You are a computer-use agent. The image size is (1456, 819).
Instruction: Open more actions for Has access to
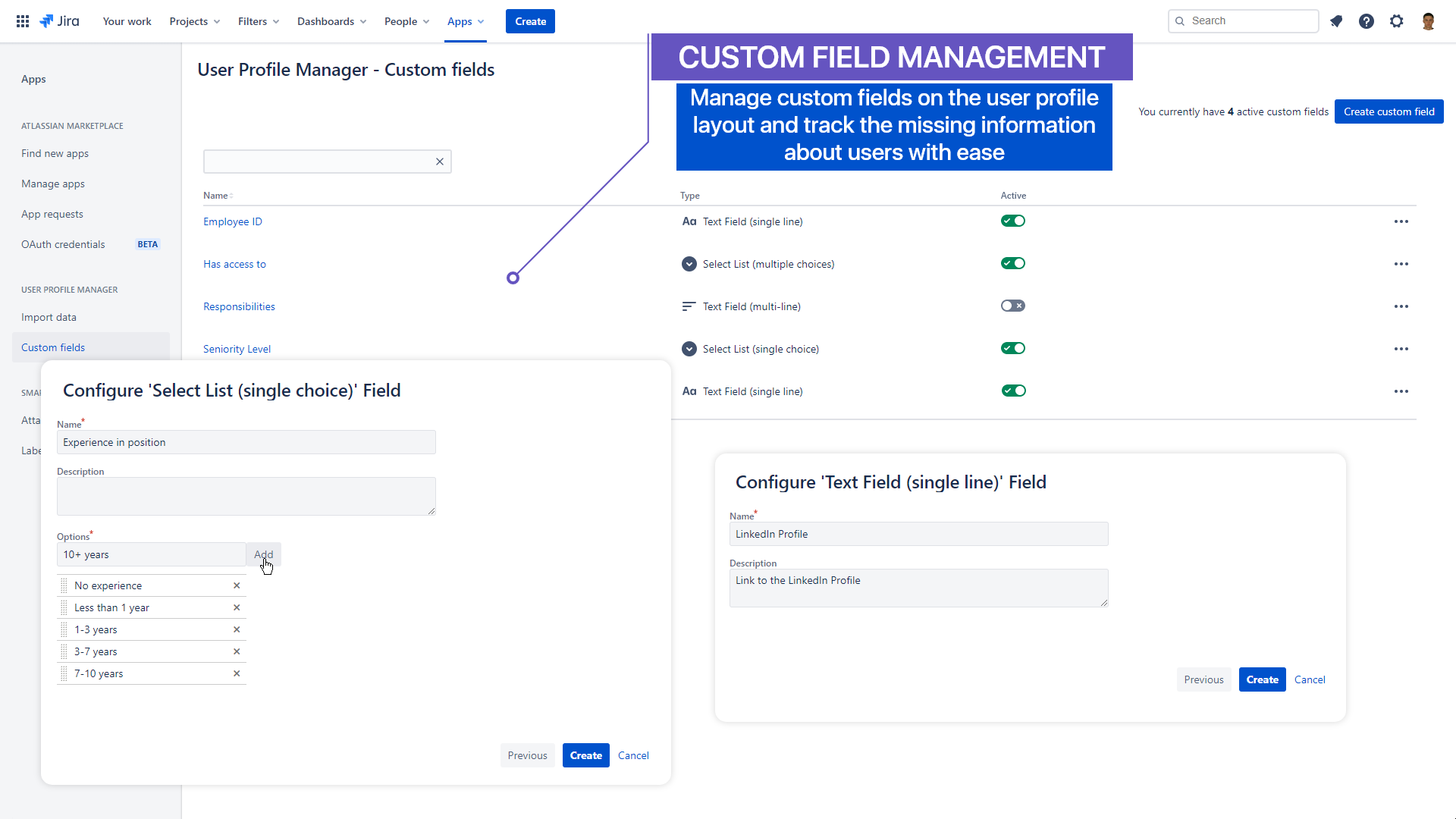(1401, 264)
